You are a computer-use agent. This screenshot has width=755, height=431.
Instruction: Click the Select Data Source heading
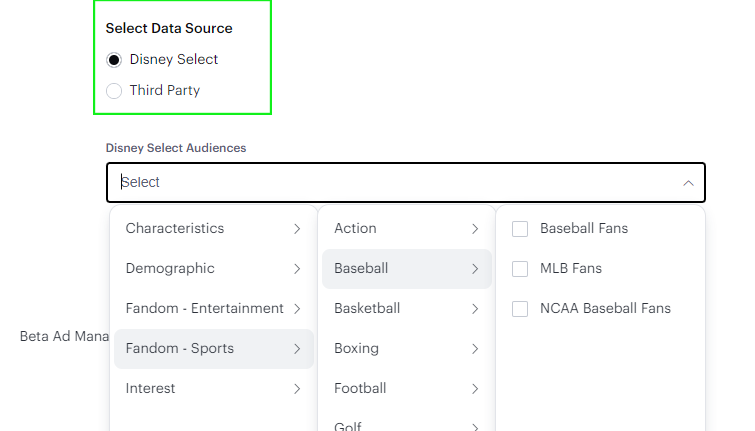(169, 28)
